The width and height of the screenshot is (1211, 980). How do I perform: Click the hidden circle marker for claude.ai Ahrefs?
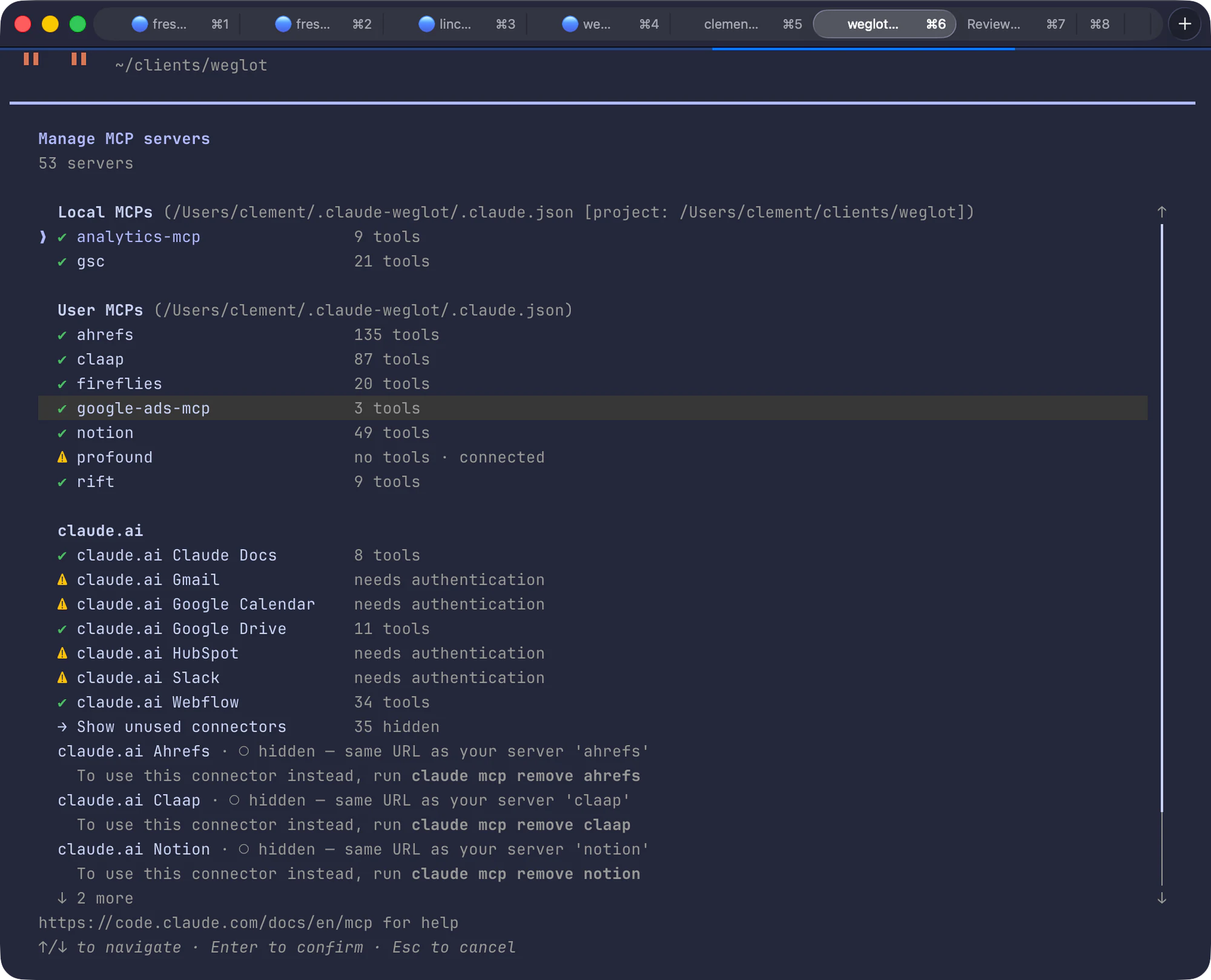[x=244, y=751]
